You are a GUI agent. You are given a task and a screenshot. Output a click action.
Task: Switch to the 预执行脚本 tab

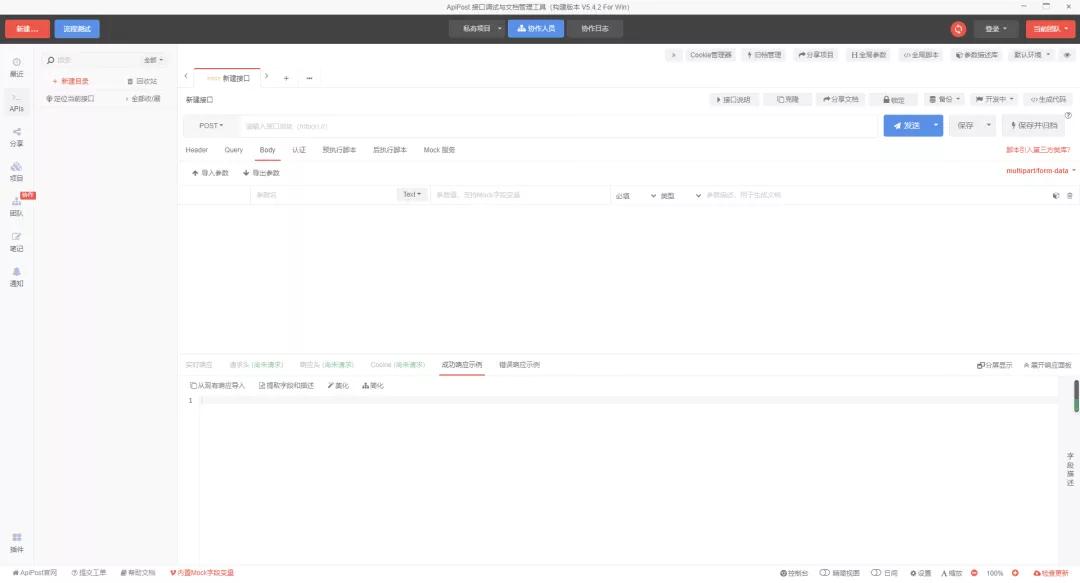[339, 150]
